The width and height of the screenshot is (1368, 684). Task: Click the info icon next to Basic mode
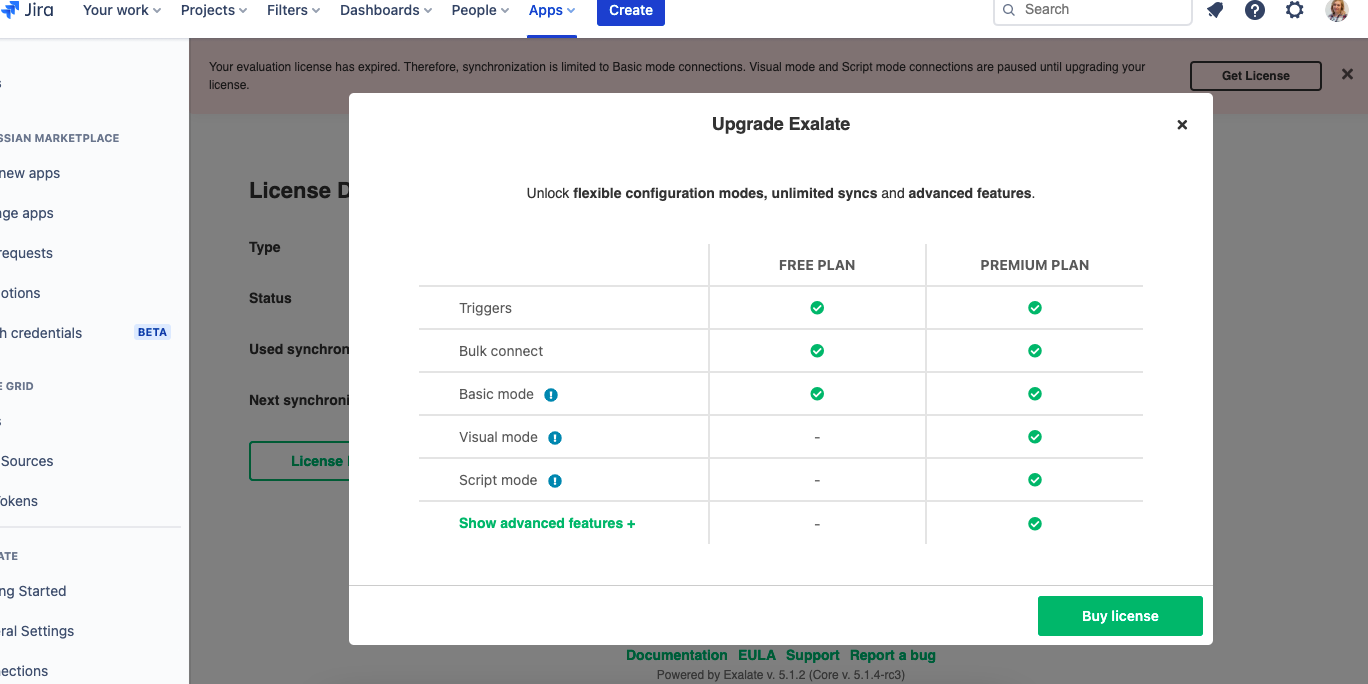click(551, 395)
